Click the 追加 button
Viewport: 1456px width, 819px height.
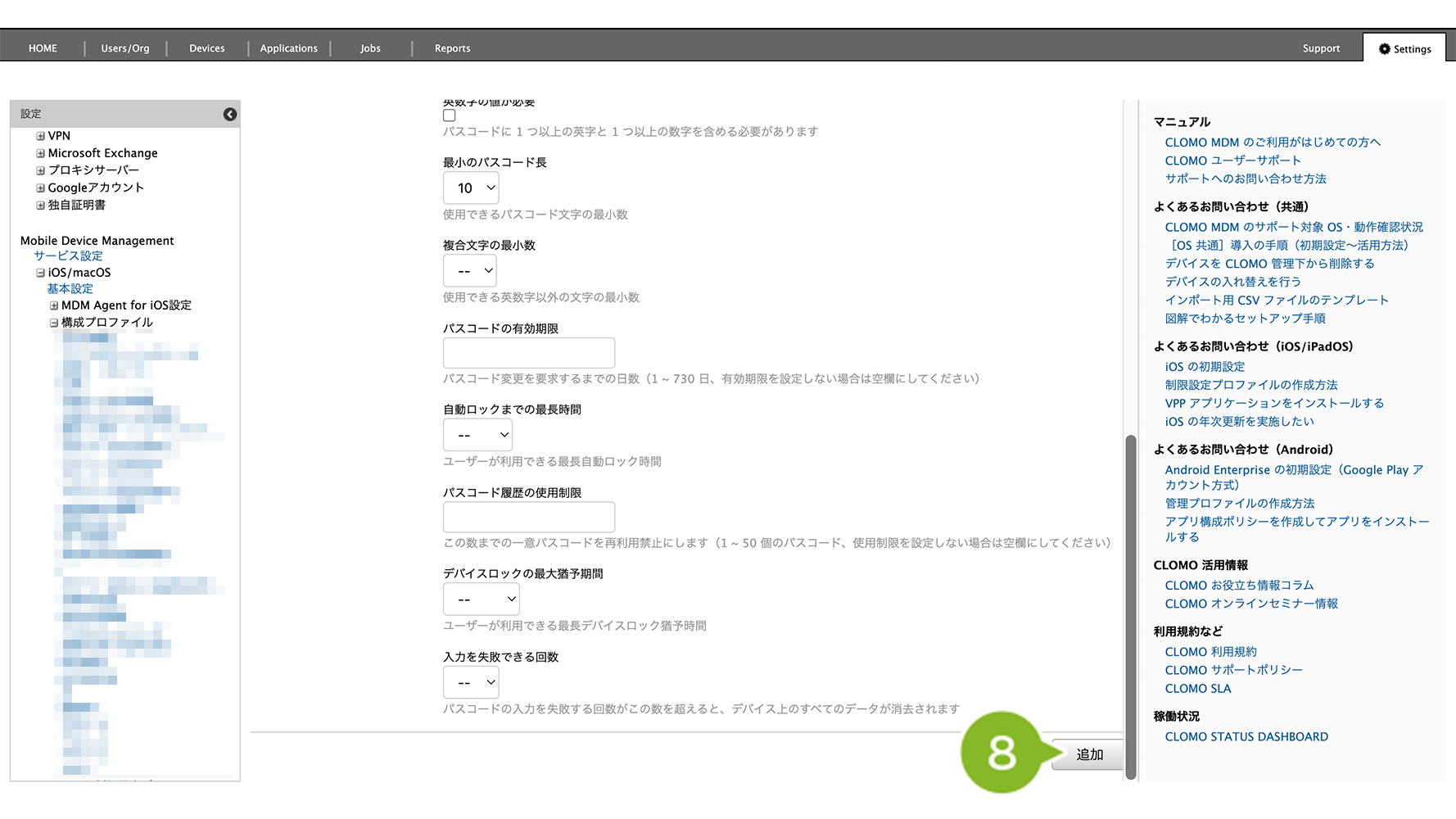1088,754
